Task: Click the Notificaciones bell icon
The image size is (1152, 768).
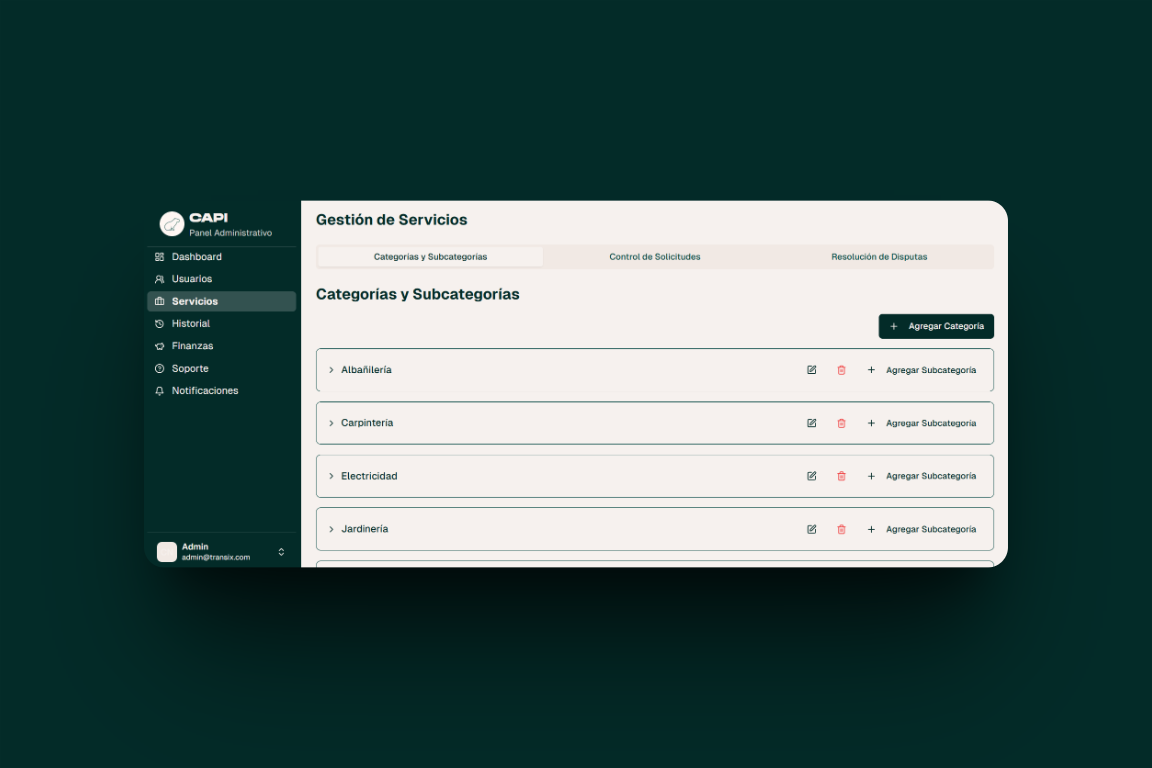Action: tap(159, 391)
